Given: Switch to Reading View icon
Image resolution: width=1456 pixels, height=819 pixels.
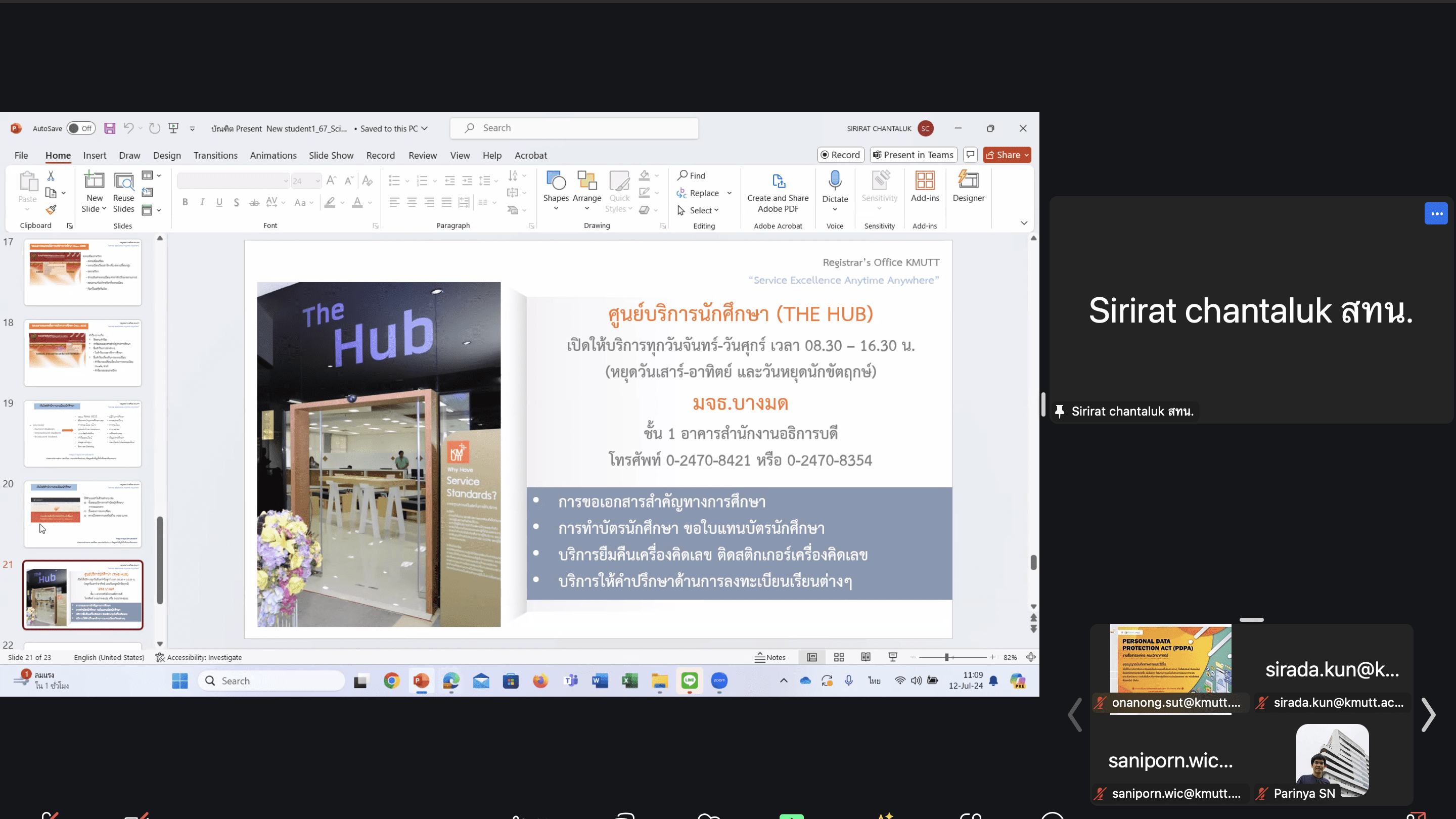Looking at the screenshot, I should (866, 657).
